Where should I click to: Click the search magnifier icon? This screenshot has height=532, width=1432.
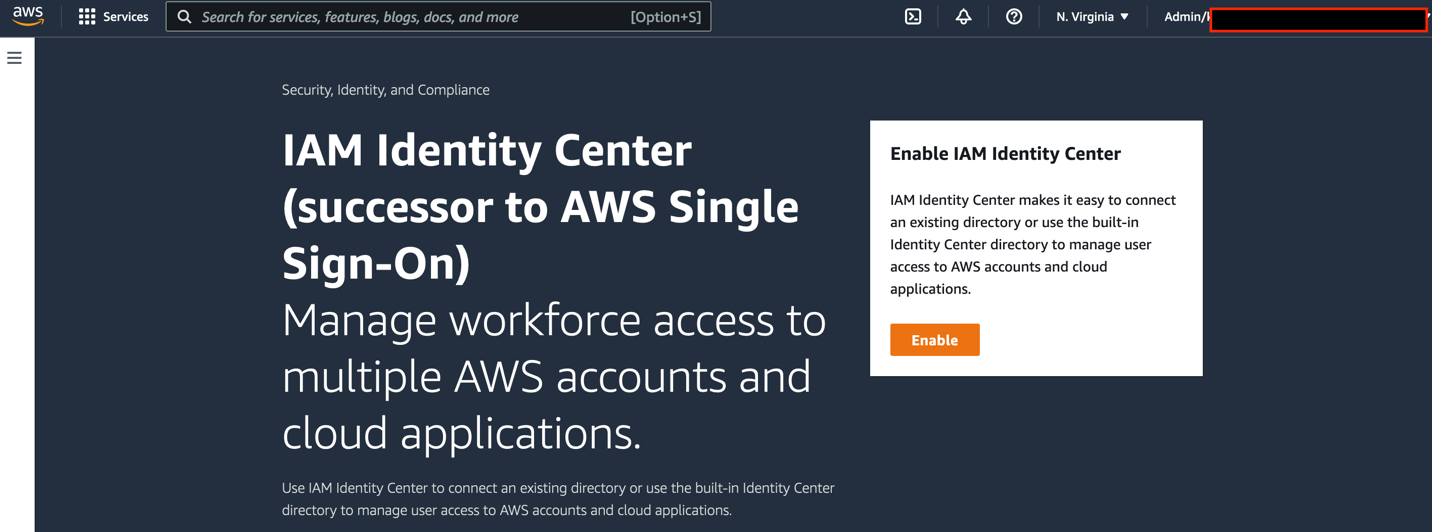click(x=184, y=17)
